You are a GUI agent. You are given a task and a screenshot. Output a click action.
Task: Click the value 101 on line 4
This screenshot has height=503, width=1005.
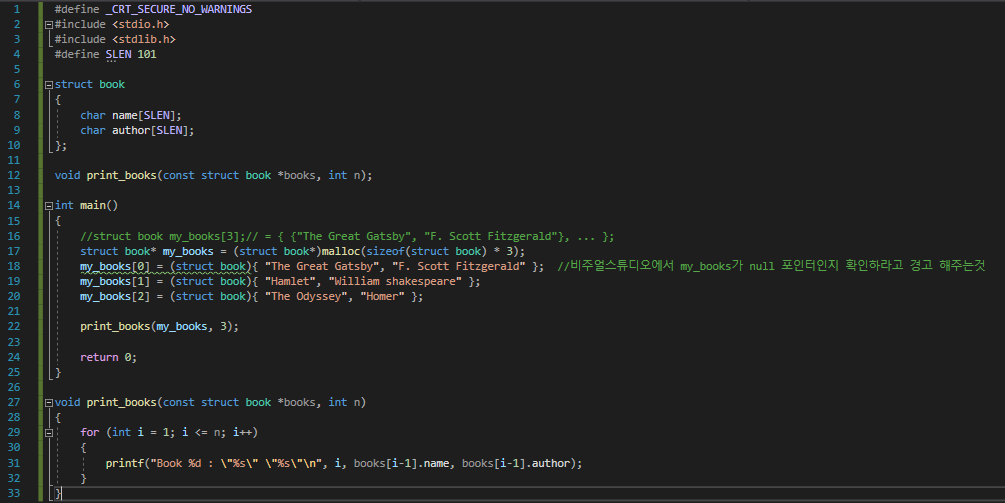[x=147, y=54]
